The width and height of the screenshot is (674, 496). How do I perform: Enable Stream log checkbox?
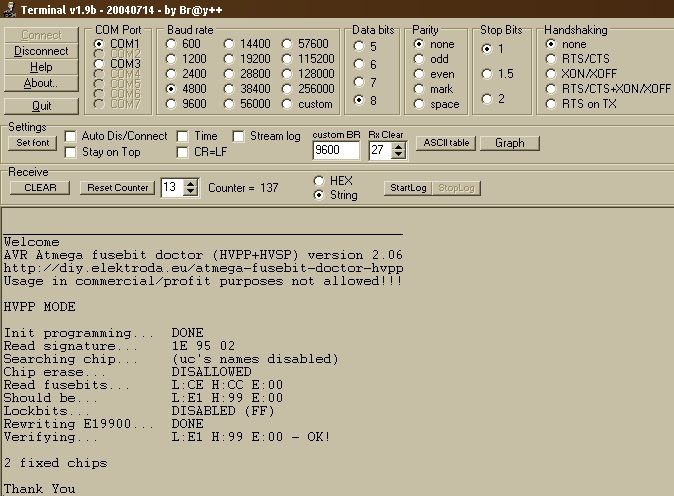[x=239, y=136]
